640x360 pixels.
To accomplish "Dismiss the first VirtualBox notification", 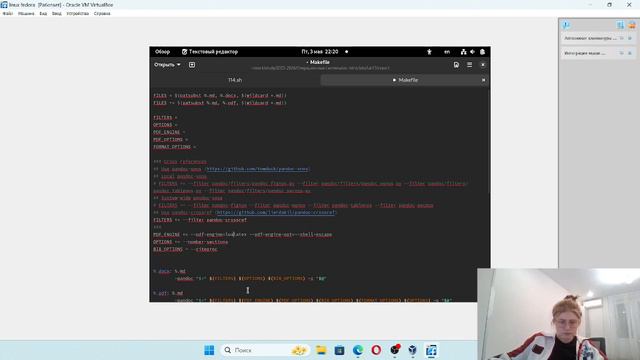I will click(x=630, y=38).
